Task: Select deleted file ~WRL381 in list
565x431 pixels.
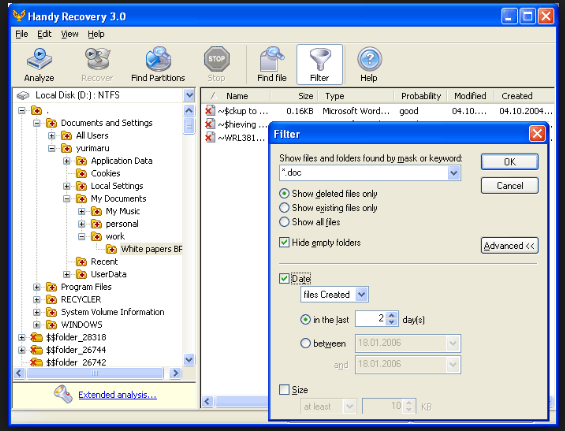Action: coord(235,138)
